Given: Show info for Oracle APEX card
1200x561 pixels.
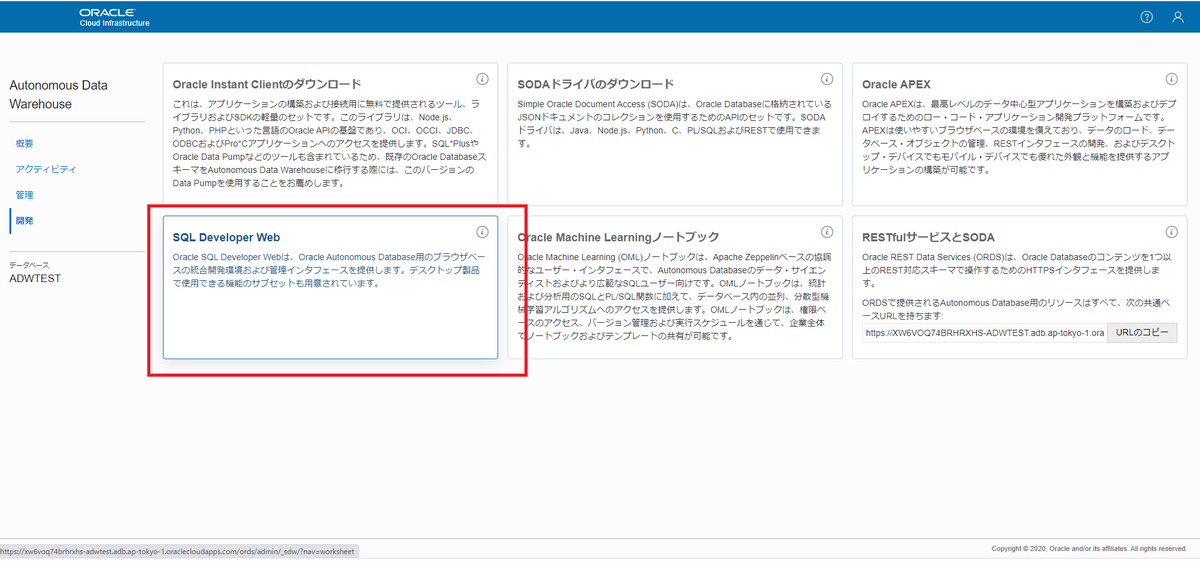Looking at the screenshot, I should 1171,79.
